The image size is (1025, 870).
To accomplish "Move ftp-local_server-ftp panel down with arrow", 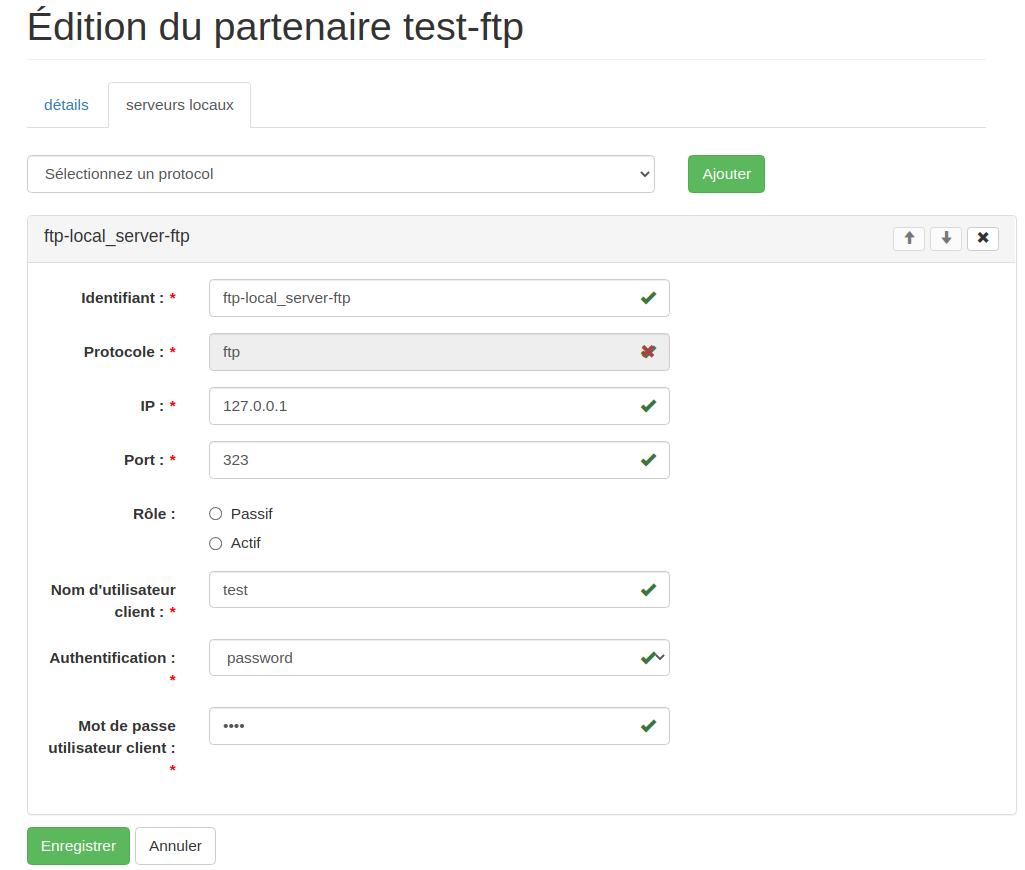I will (x=946, y=239).
